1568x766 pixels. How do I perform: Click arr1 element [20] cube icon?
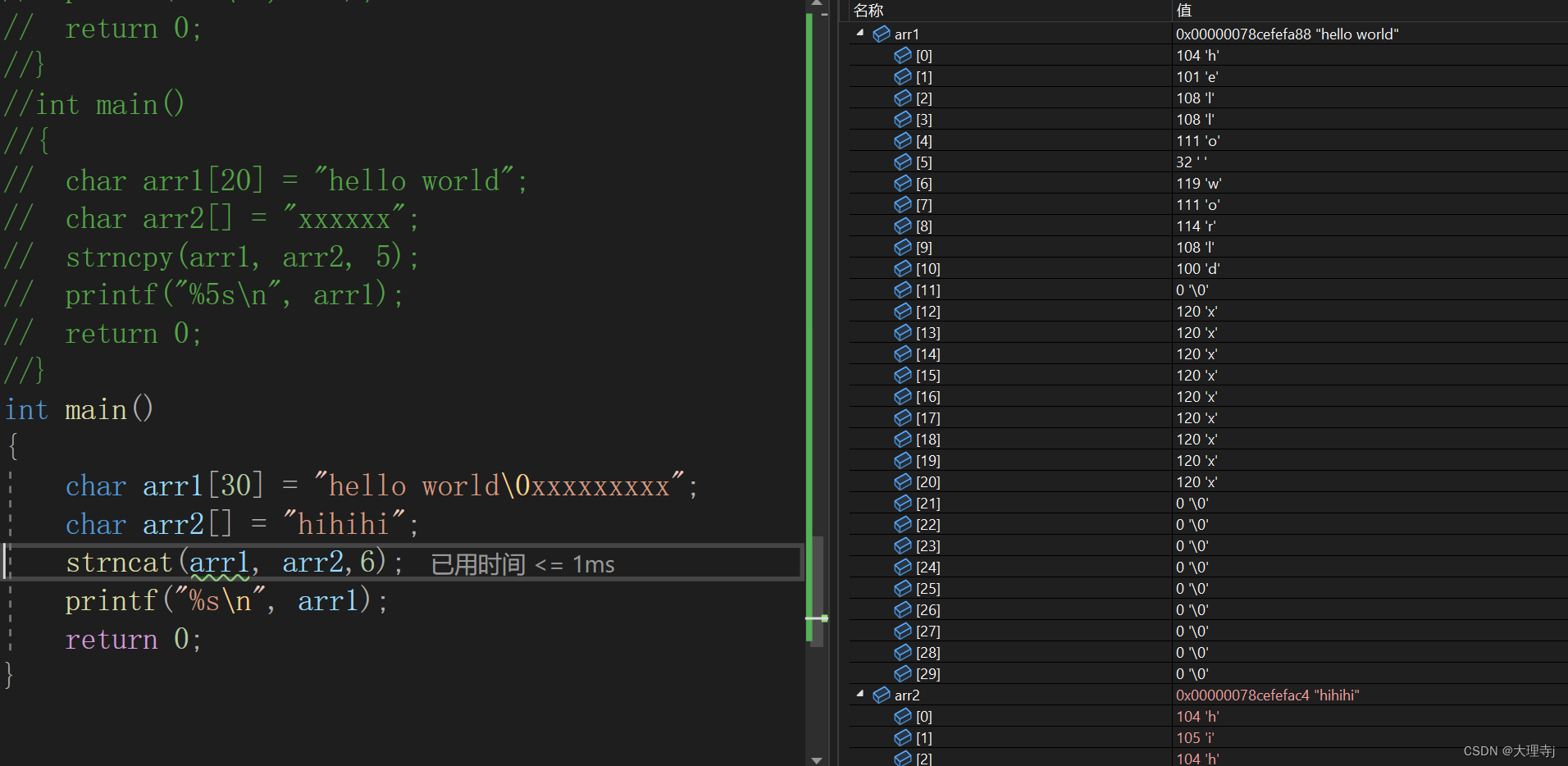pos(903,481)
